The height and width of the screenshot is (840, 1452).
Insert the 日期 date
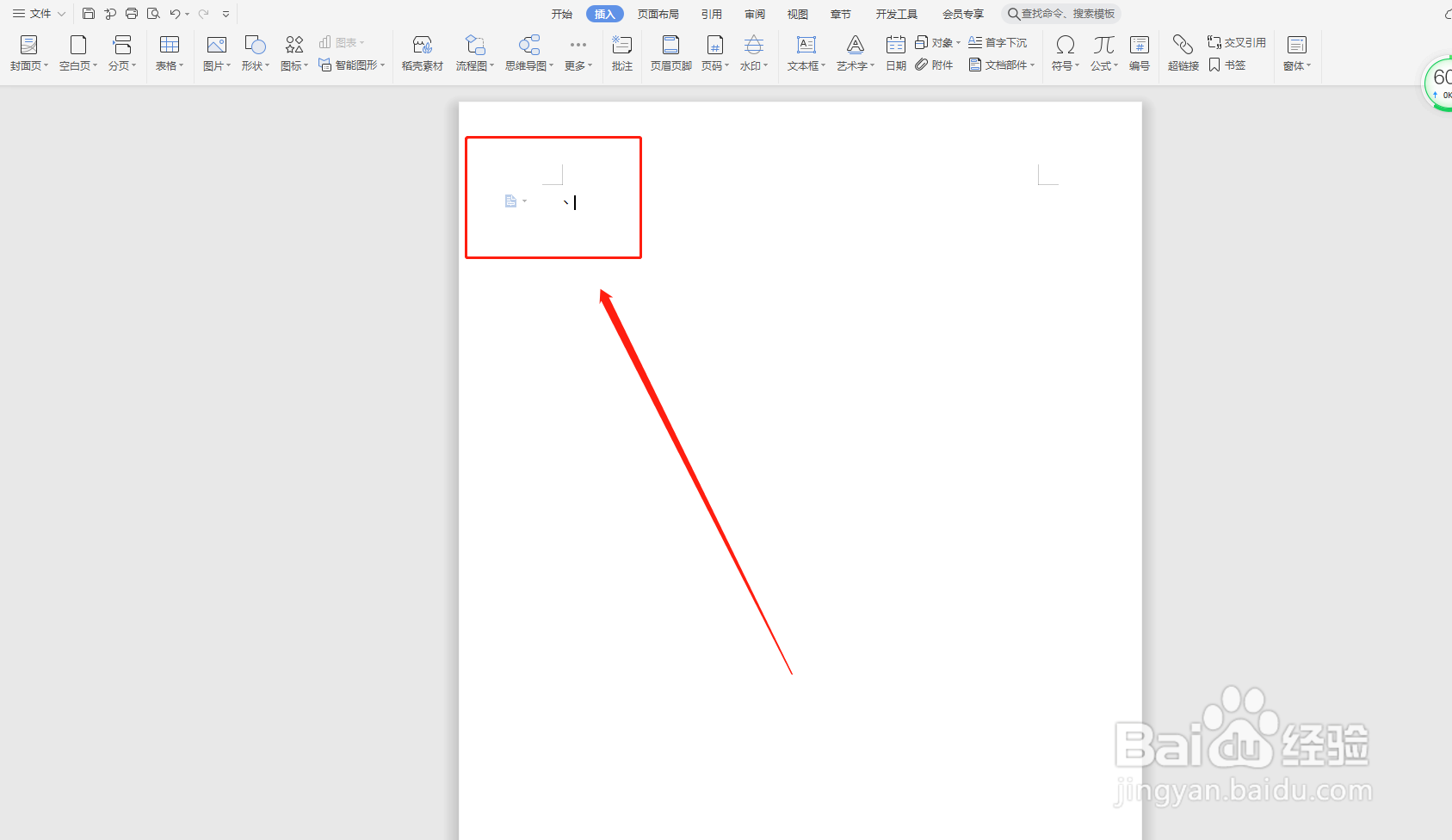point(896,53)
